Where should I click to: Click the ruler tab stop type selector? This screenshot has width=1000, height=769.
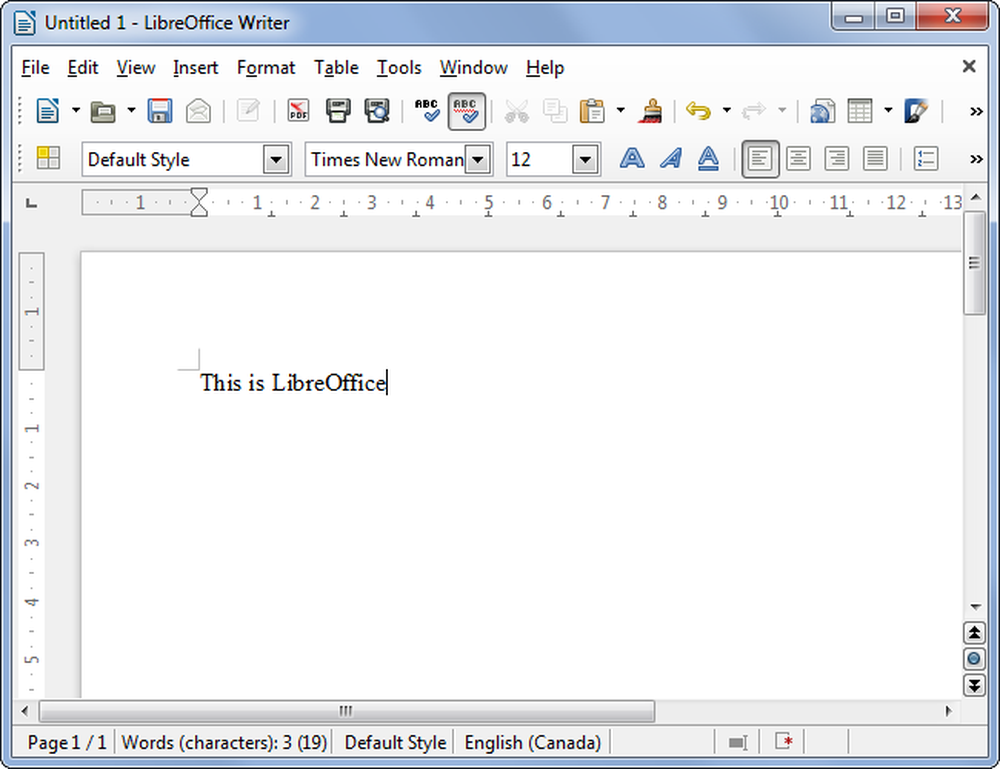pos(31,203)
